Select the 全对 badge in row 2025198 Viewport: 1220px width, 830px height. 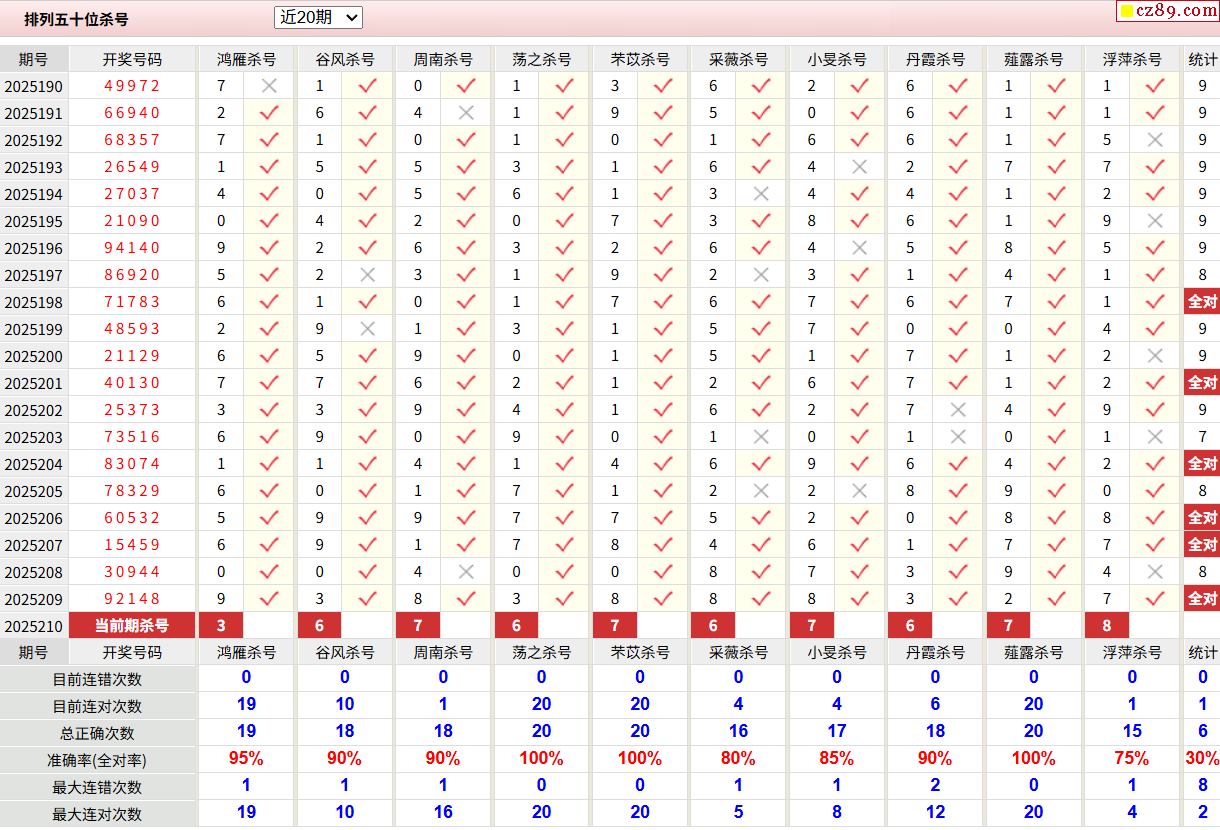(x=1202, y=302)
